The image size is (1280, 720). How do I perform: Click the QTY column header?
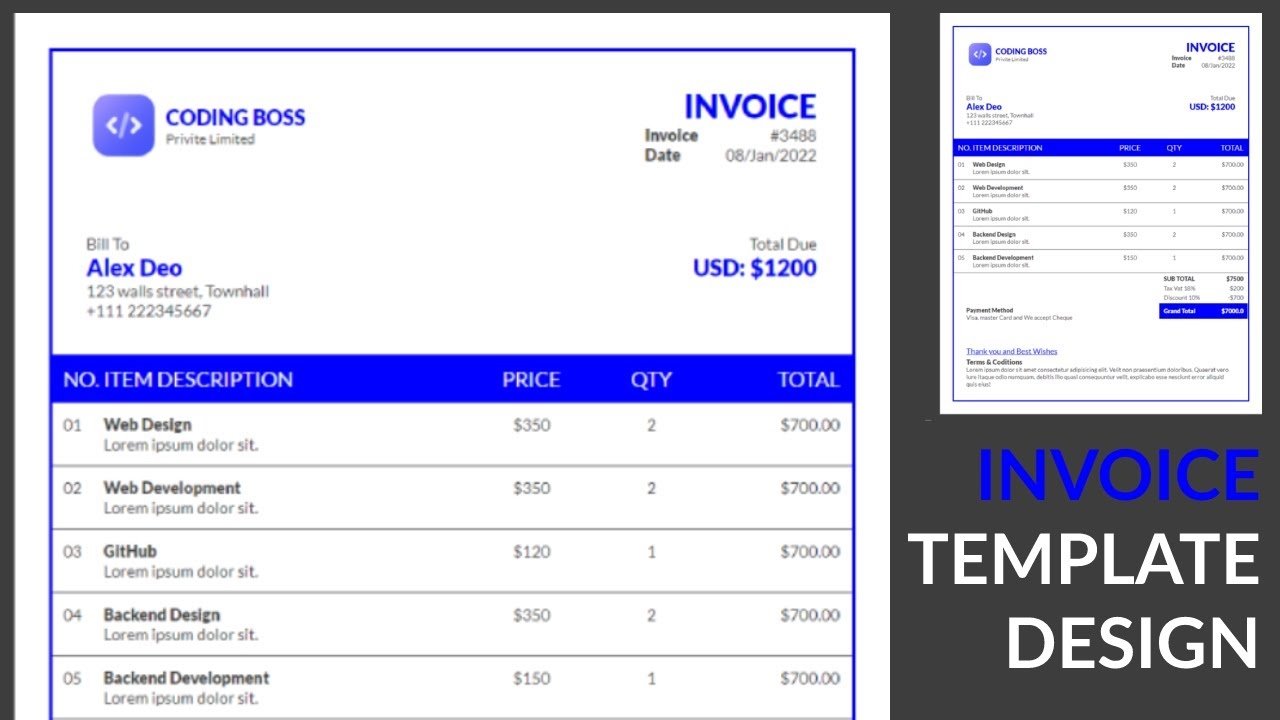click(650, 380)
